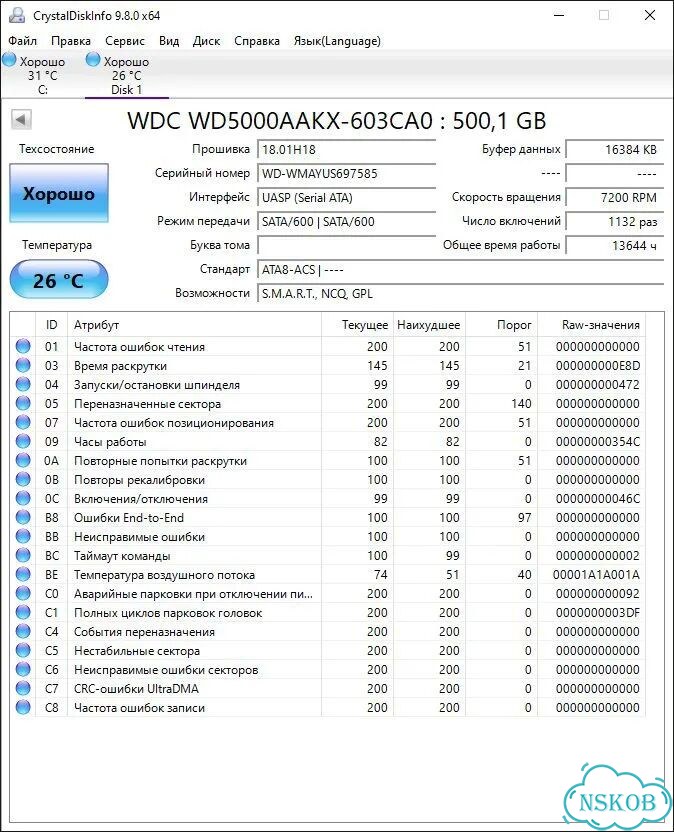674x832 pixels.
Task: Select the Disk 1 status tab
Action: (126, 75)
